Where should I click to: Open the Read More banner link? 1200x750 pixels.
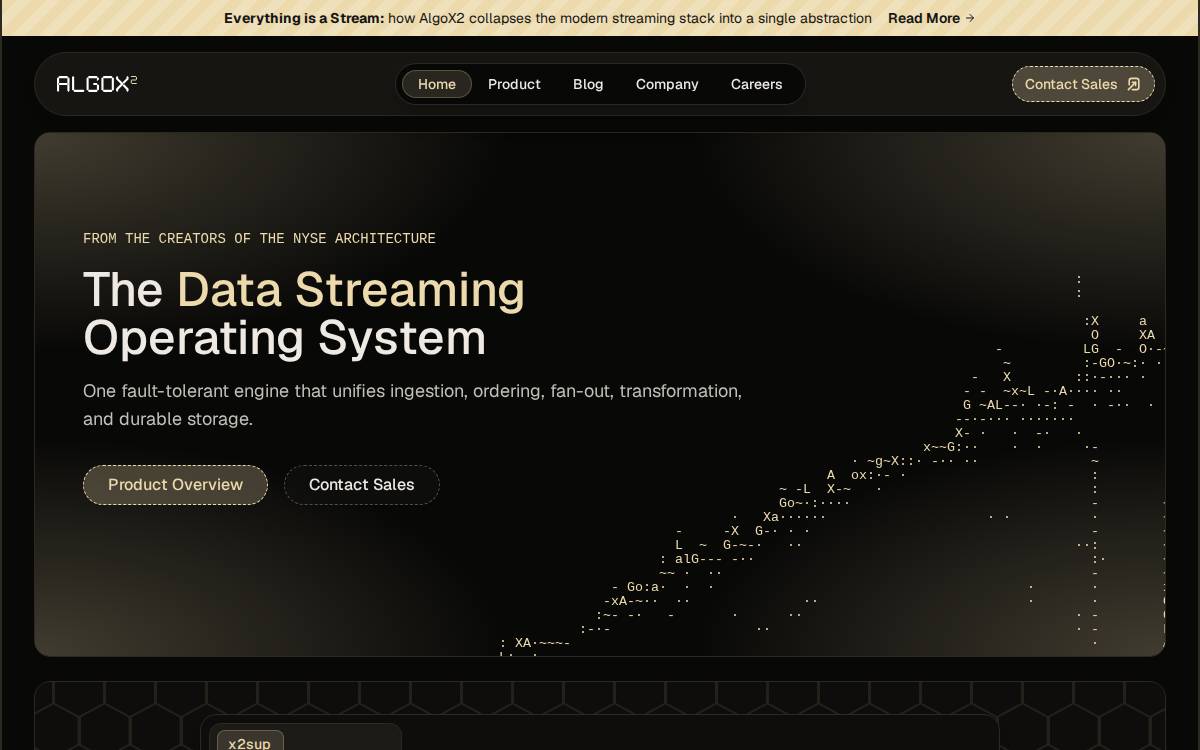(x=931, y=18)
